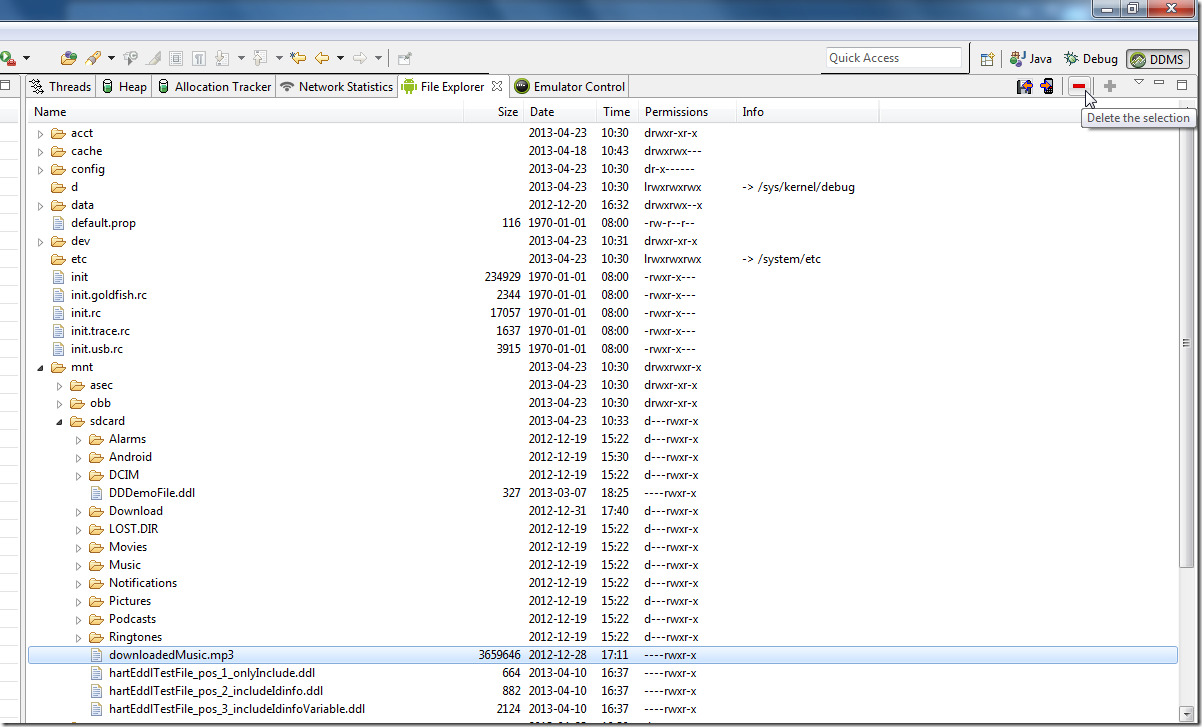Click the Forward navigation arrow icon
The height and width of the screenshot is (727, 1202).
[360, 58]
